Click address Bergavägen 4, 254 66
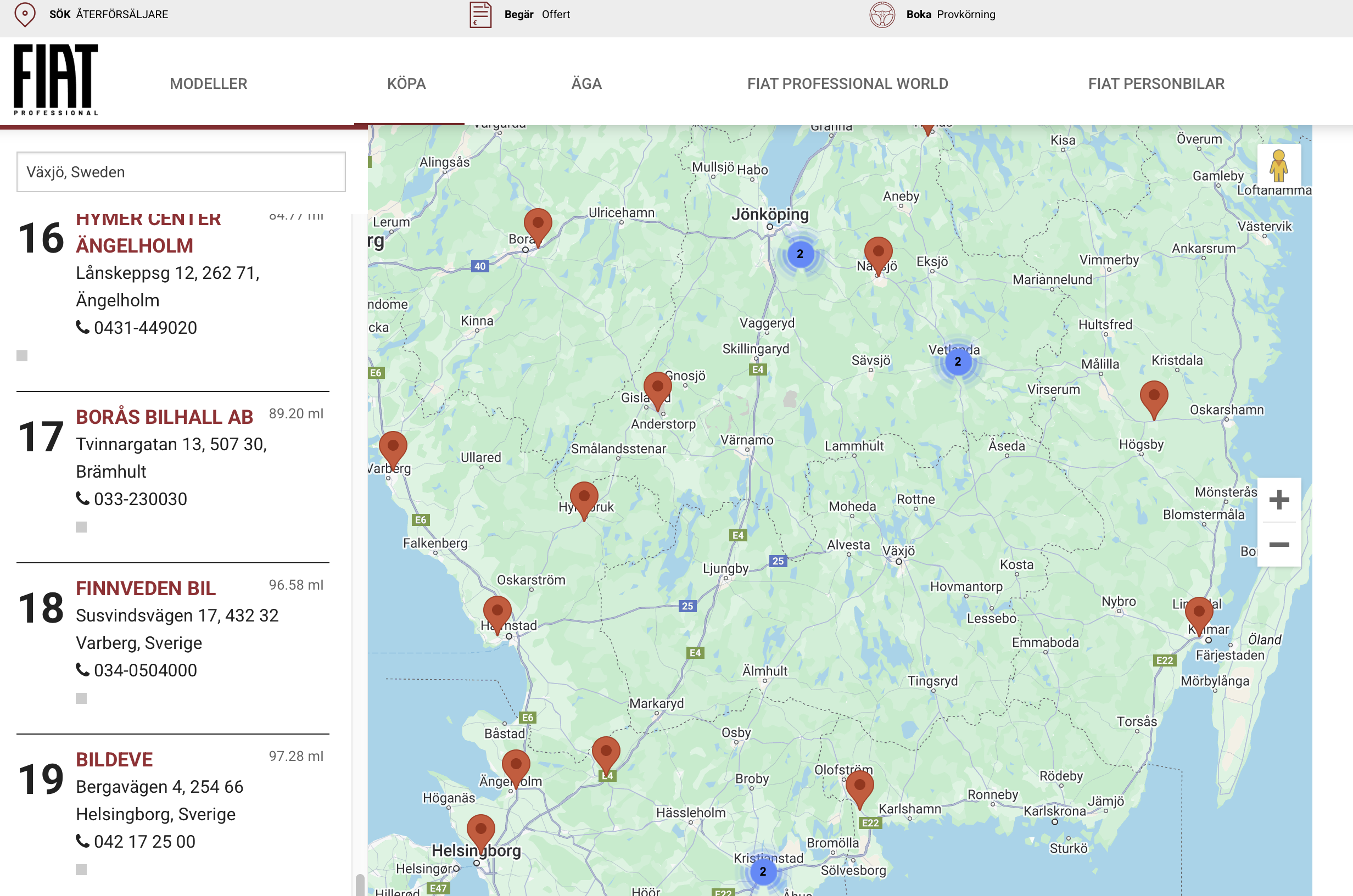Viewport: 1353px width, 896px height. coord(159,787)
